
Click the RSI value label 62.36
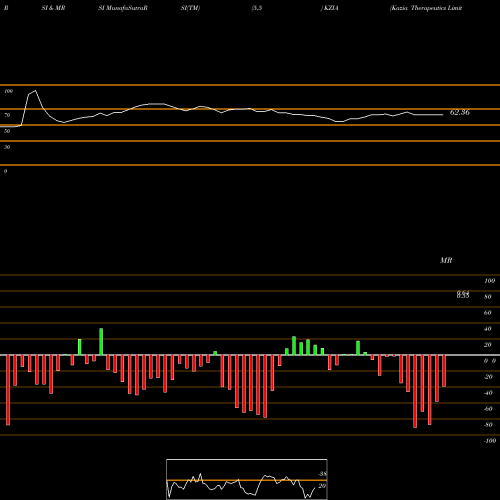pos(460,113)
